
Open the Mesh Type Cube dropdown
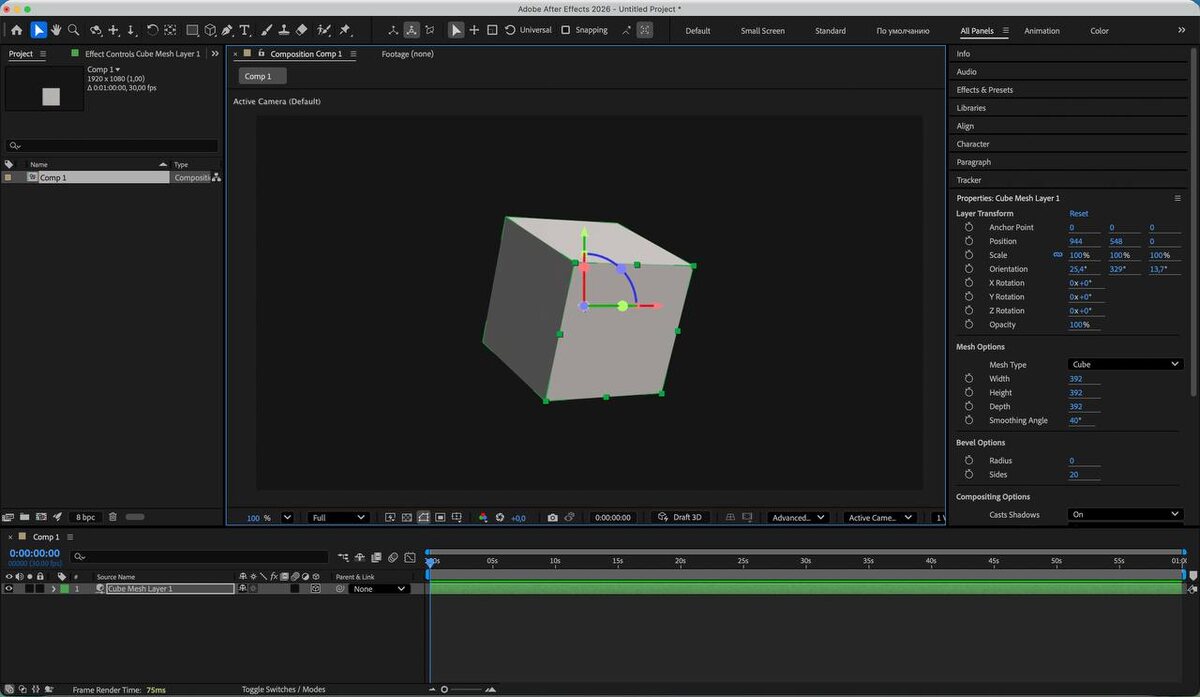[1125, 365]
